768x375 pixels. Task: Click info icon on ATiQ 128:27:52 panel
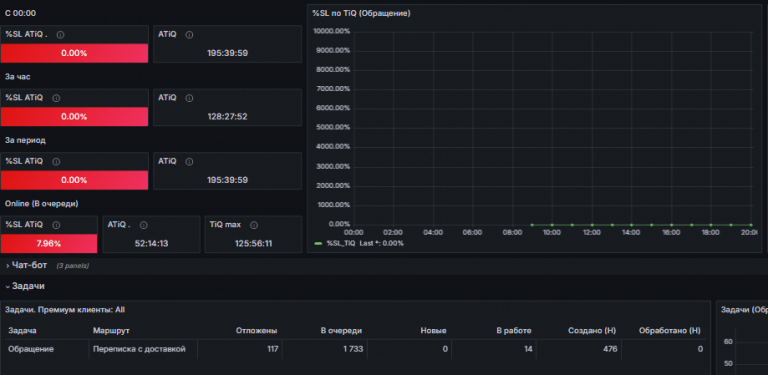click(190, 98)
